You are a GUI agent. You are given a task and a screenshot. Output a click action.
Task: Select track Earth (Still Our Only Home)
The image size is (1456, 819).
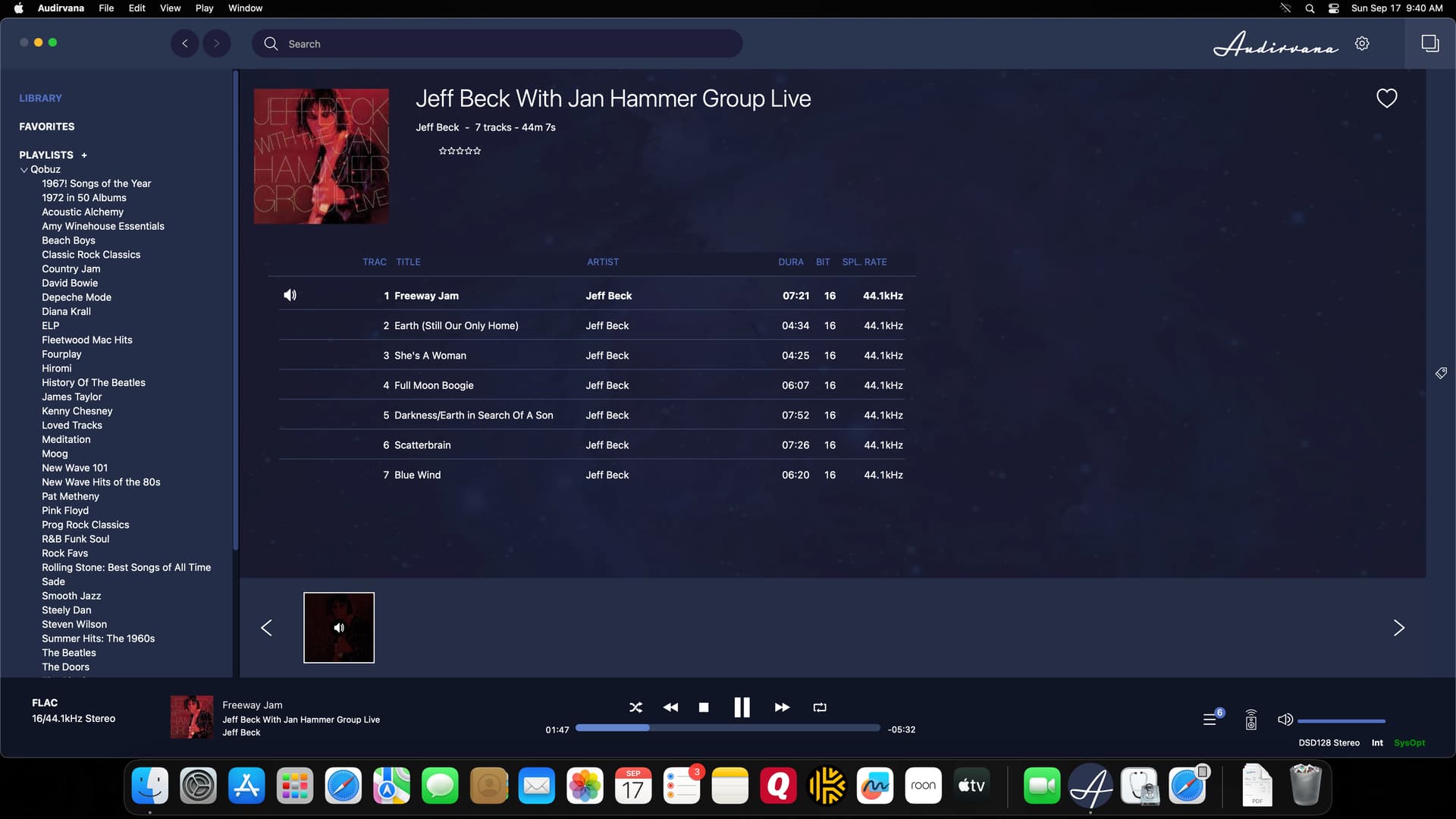[591, 325]
